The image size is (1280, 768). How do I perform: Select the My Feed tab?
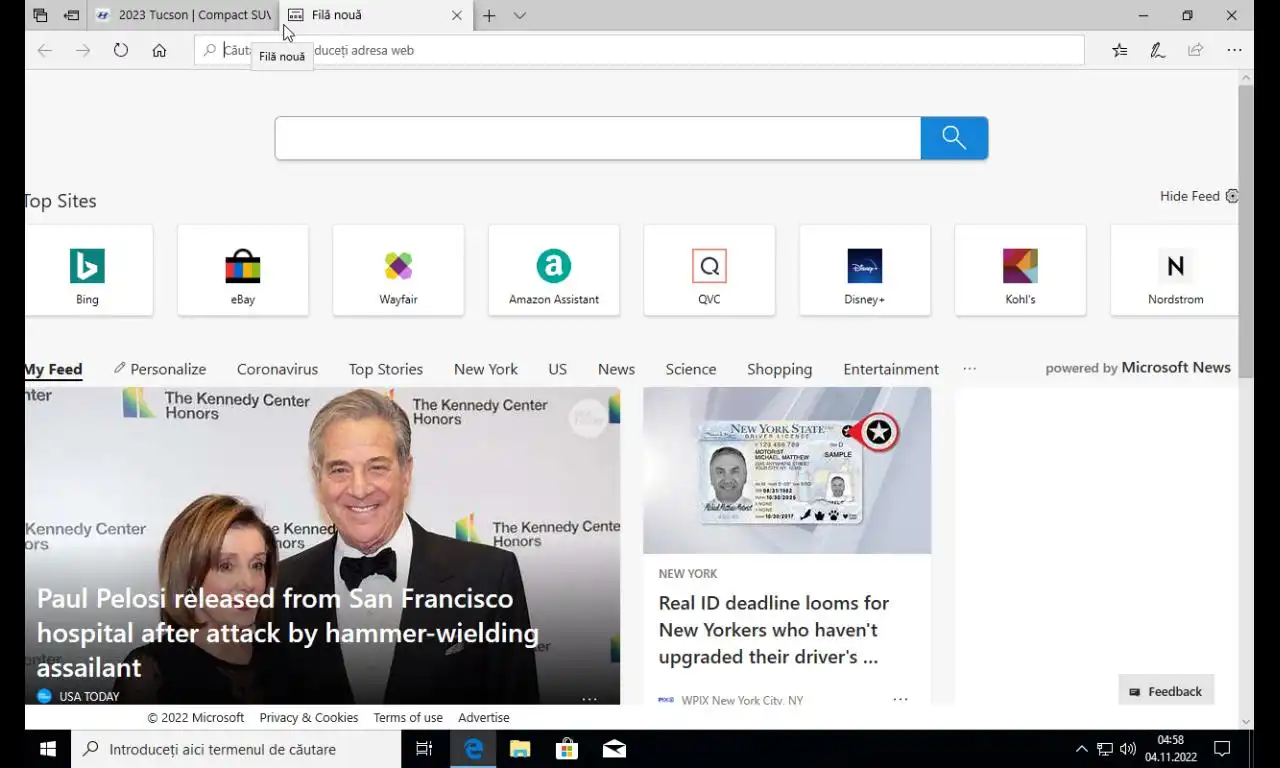pos(53,369)
